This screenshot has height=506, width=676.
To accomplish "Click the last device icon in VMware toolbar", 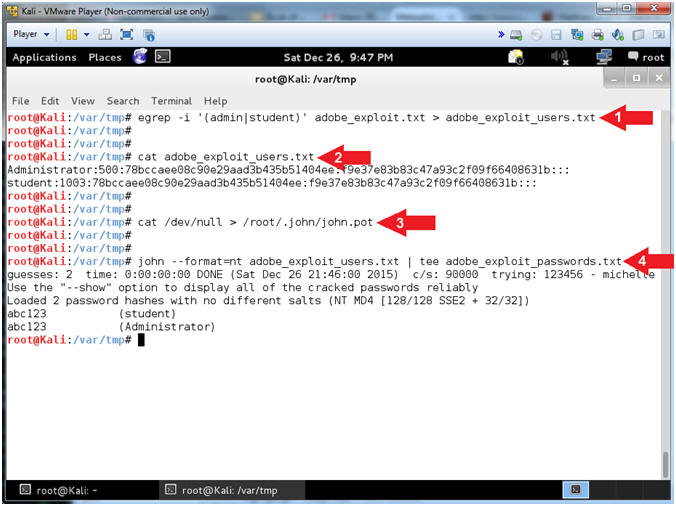I will (x=658, y=35).
